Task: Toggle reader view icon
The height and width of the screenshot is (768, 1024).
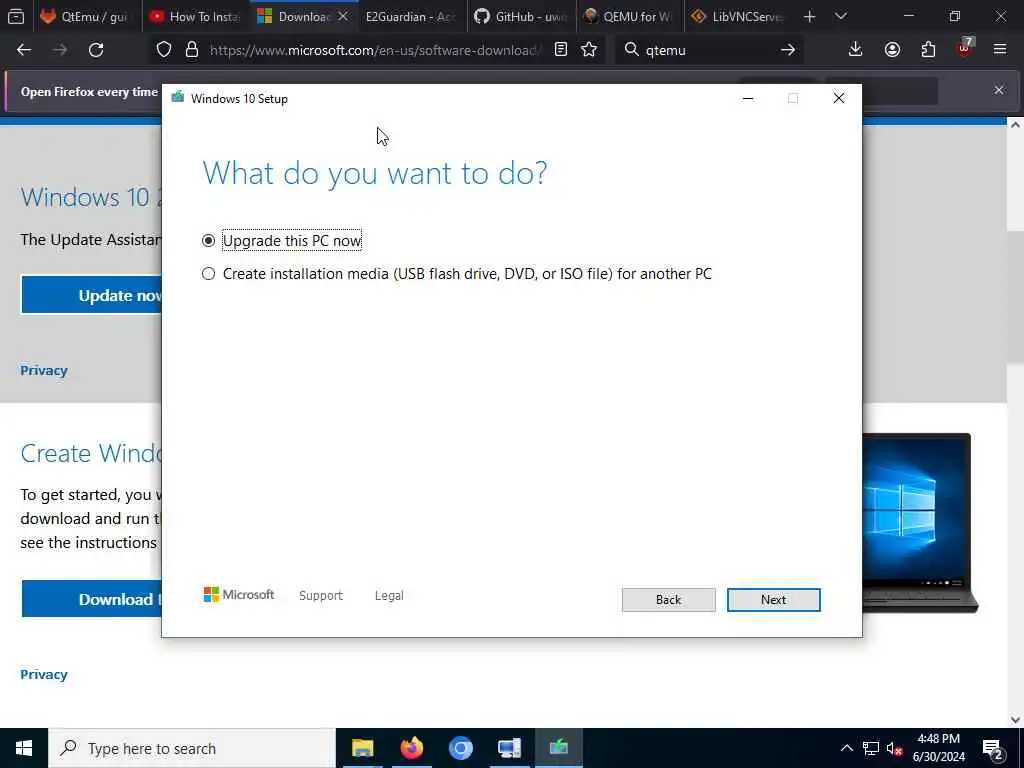Action: pos(560,50)
